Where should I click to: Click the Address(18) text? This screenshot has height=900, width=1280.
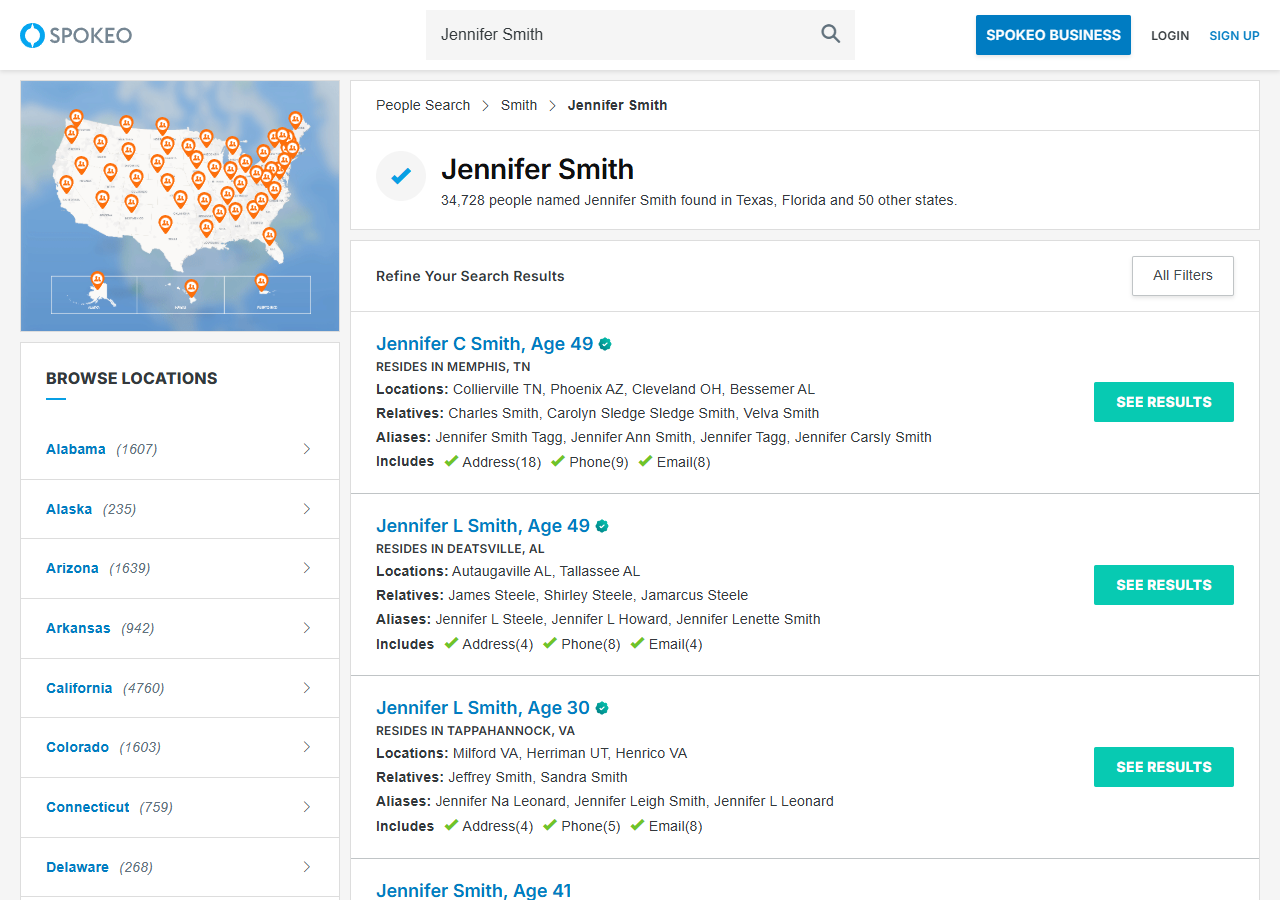(502, 462)
